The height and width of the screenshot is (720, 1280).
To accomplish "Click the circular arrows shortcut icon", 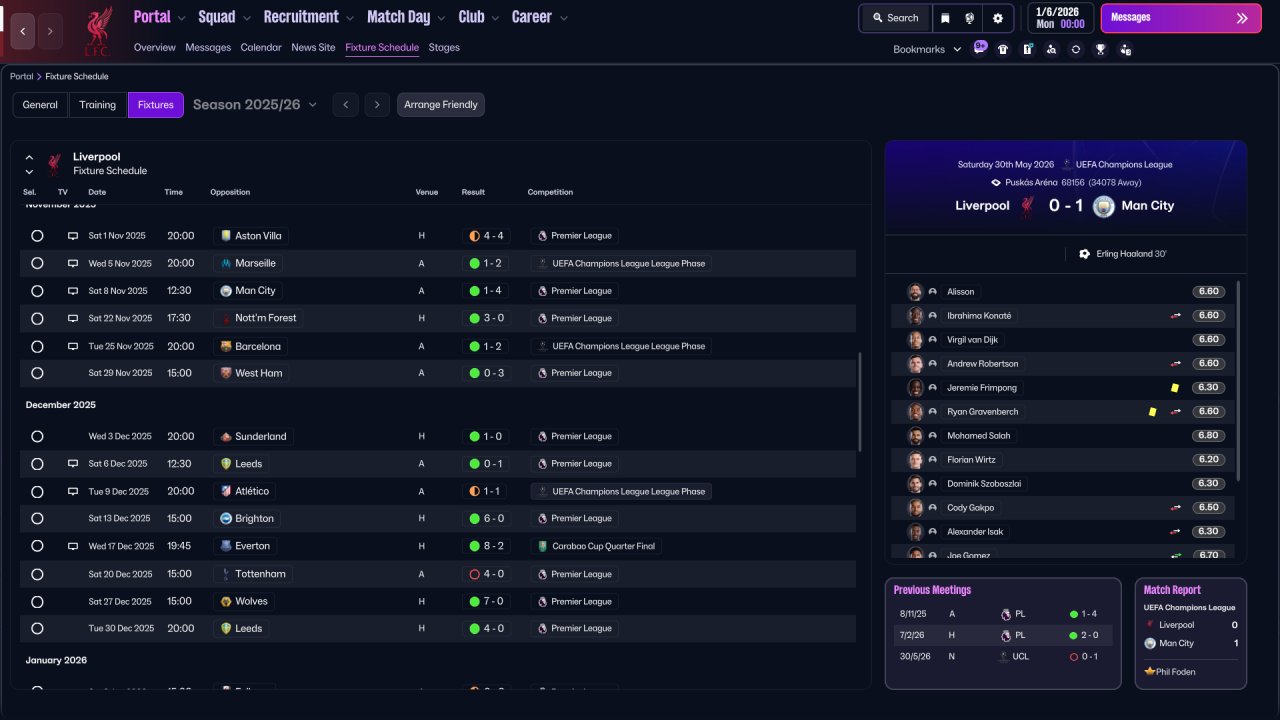I will pos(1076,49).
